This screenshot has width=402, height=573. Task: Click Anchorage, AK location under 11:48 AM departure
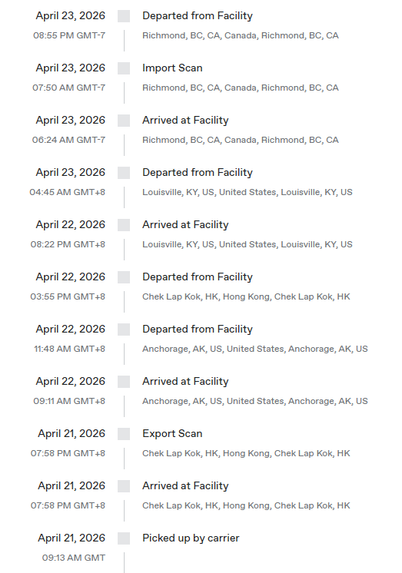point(255,349)
